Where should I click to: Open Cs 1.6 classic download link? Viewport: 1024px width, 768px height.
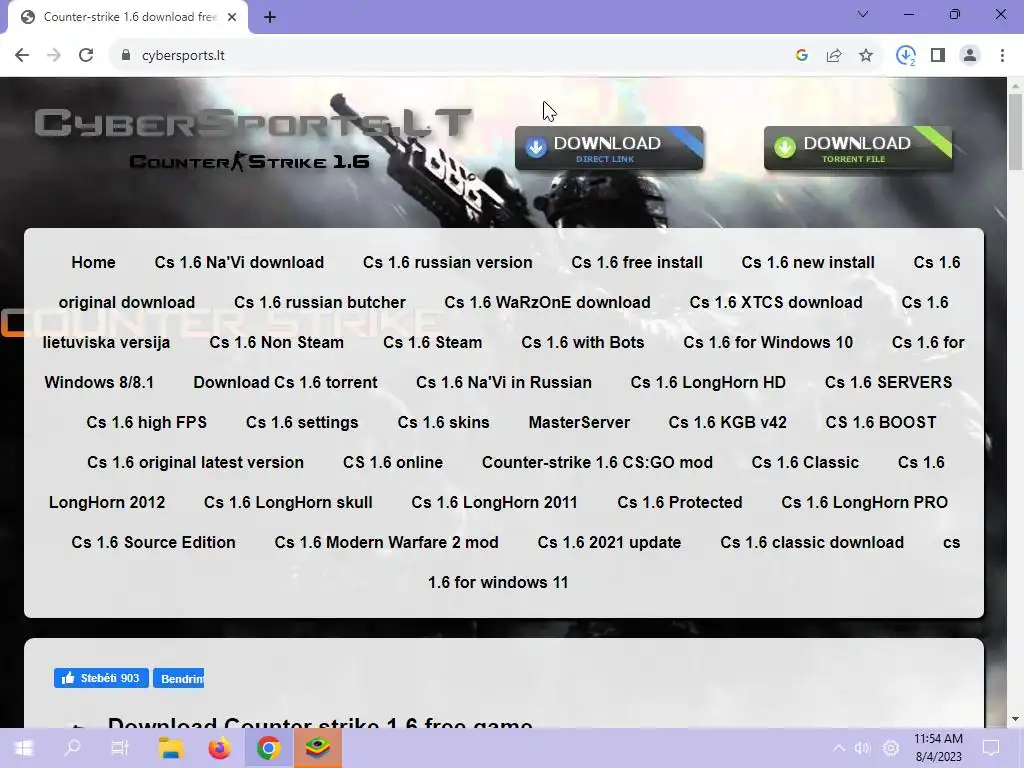click(812, 542)
